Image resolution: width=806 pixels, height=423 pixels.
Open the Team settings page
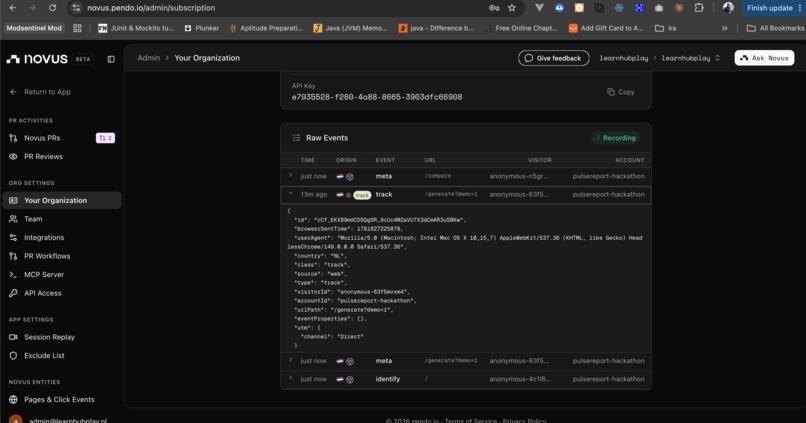(33, 219)
